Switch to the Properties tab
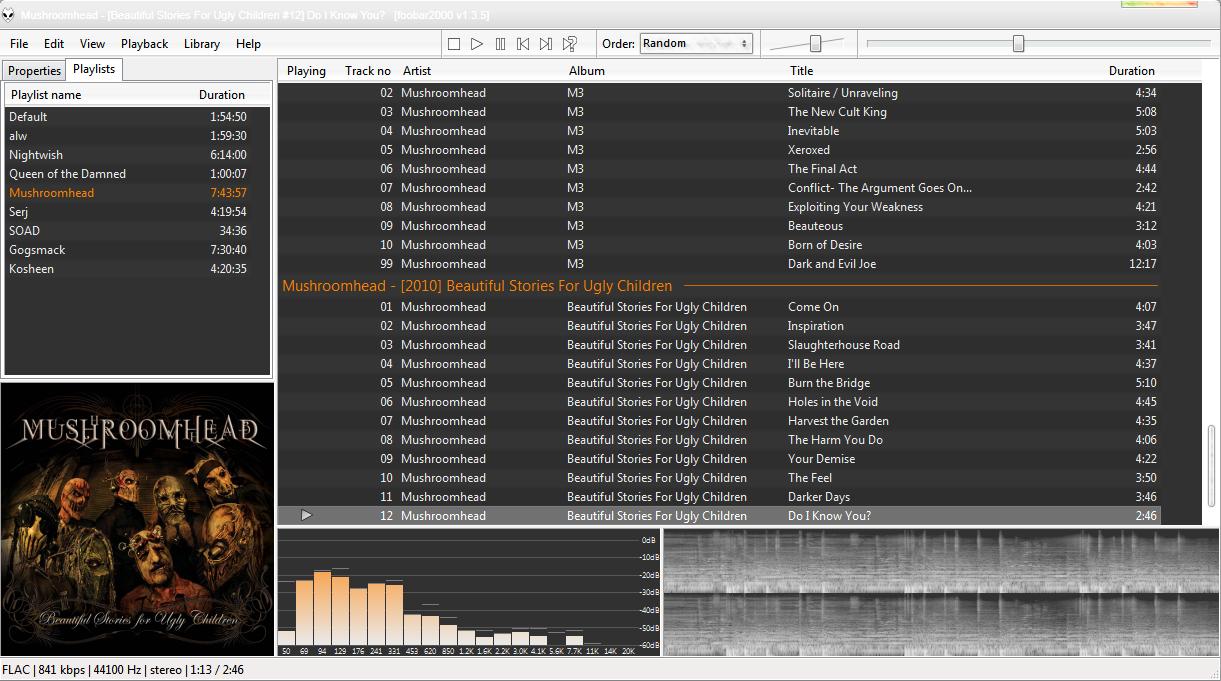 (34, 71)
